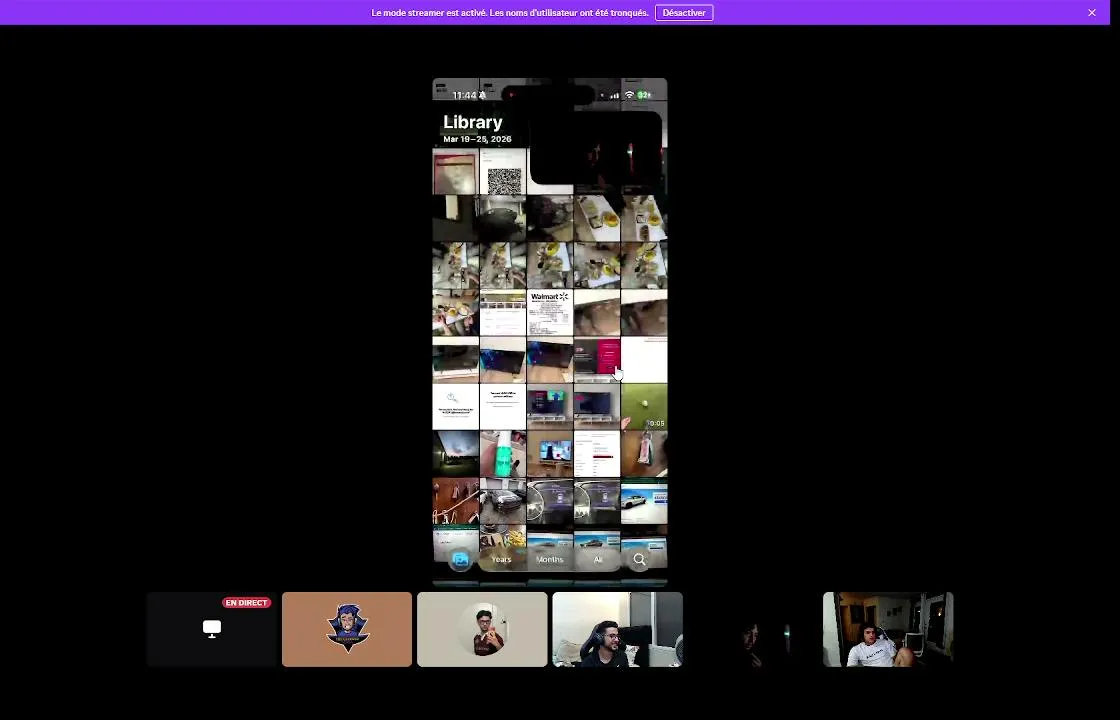Click the Désactiver button in the streamer banner

[x=684, y=13]
